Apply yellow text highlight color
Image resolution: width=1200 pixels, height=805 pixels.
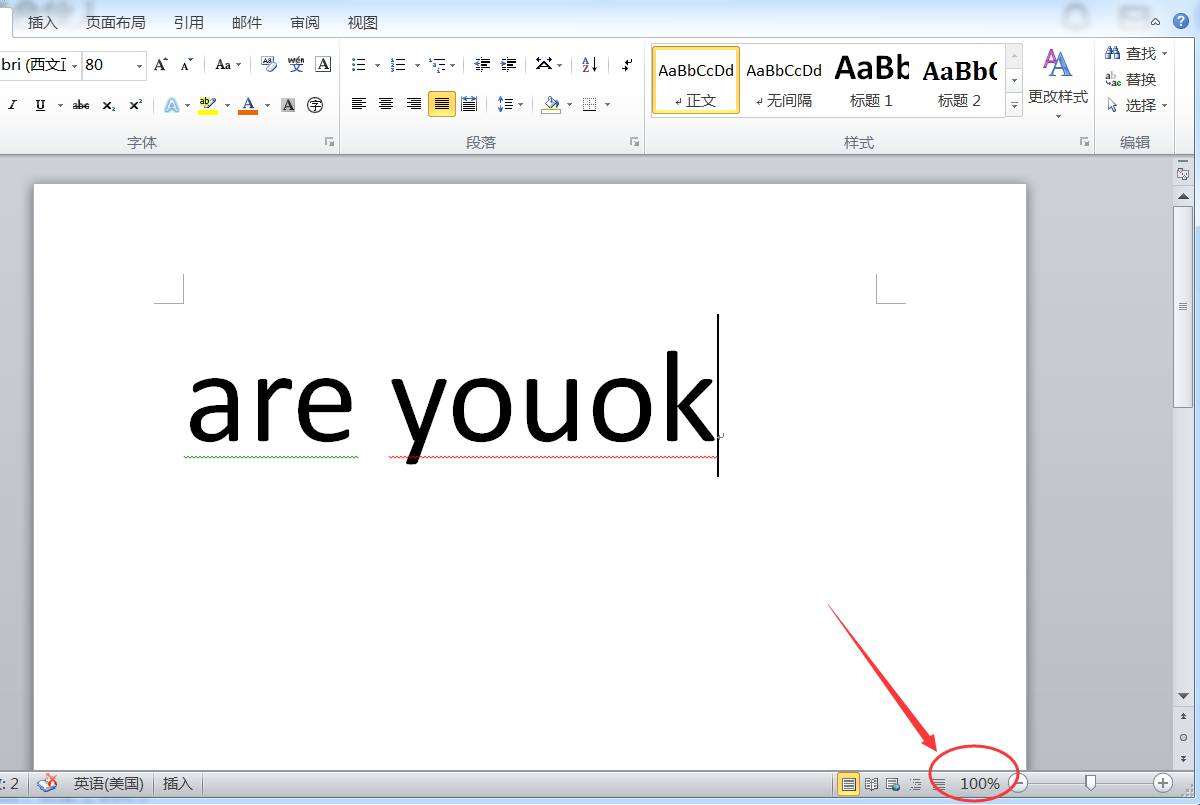pyautogui.click(x=208, y=105)
